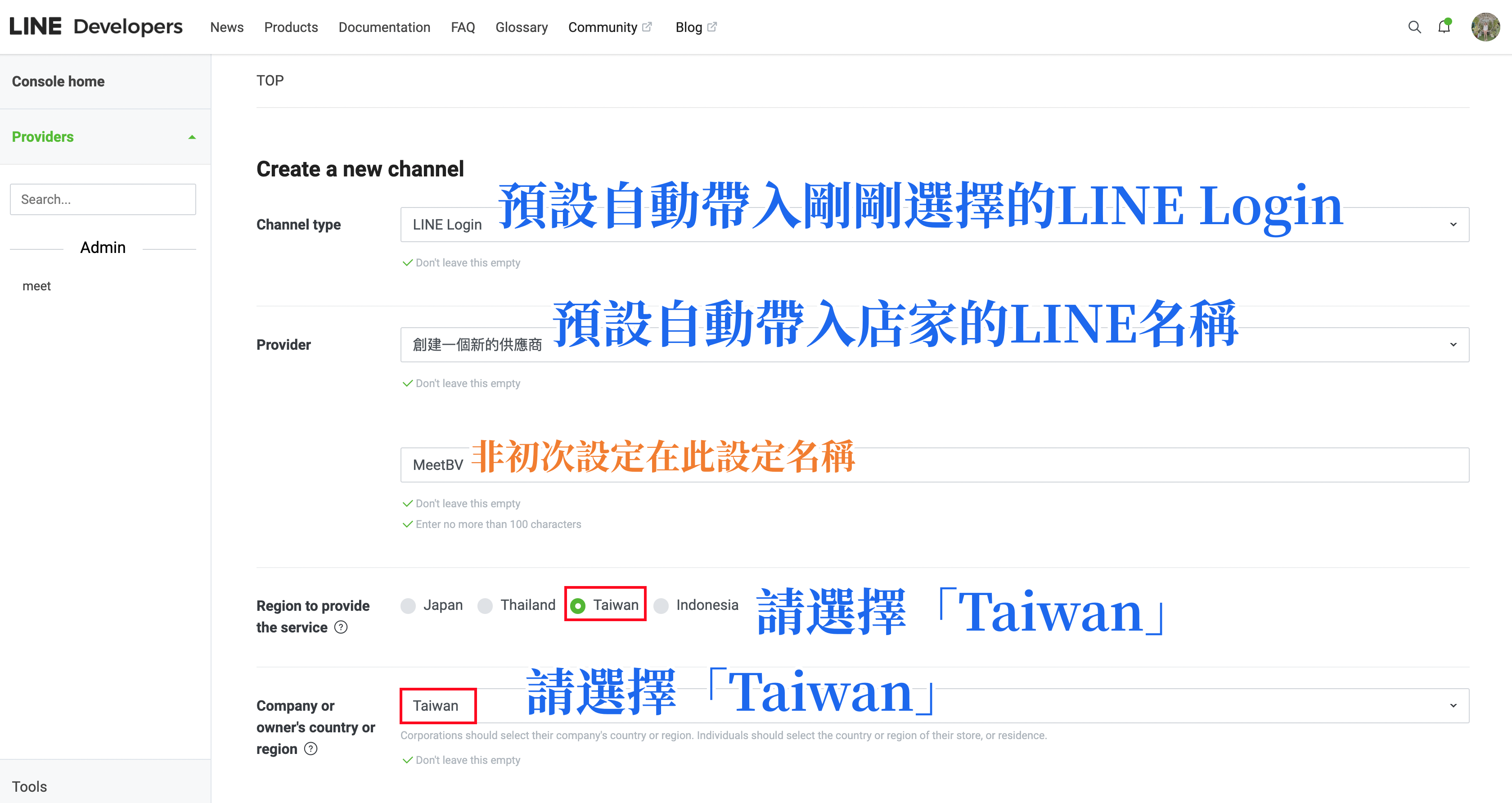Focus the provider Search field
This screenshot has height=803, width=1512.
(103, 199)
